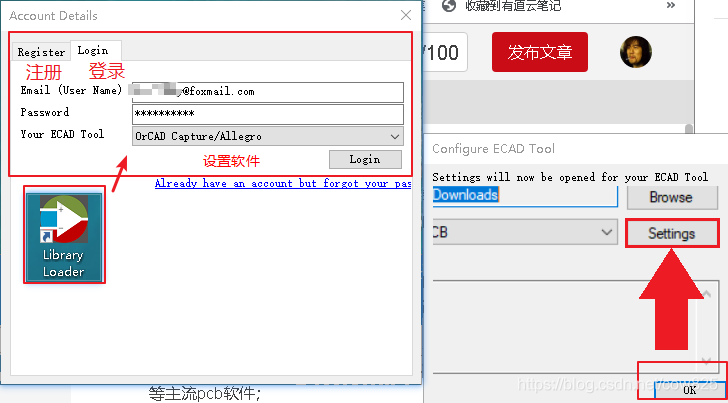Image resolution: width=728 pixels, height=403 pixels.
Task: Click the list box scroll-up arrow
Action: pyautogui.click(x=706, y=294)
